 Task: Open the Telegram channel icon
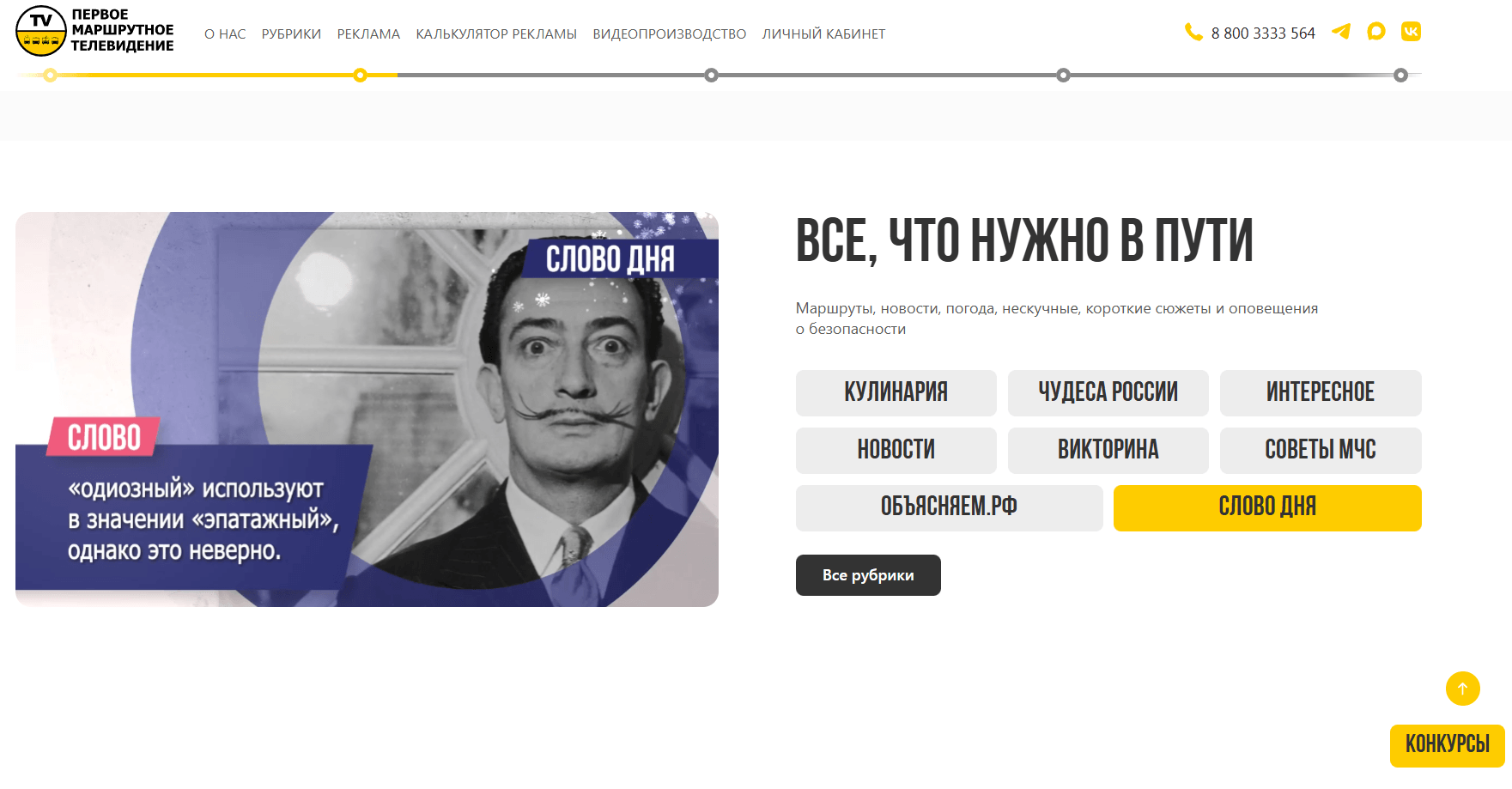point(1340,32)
